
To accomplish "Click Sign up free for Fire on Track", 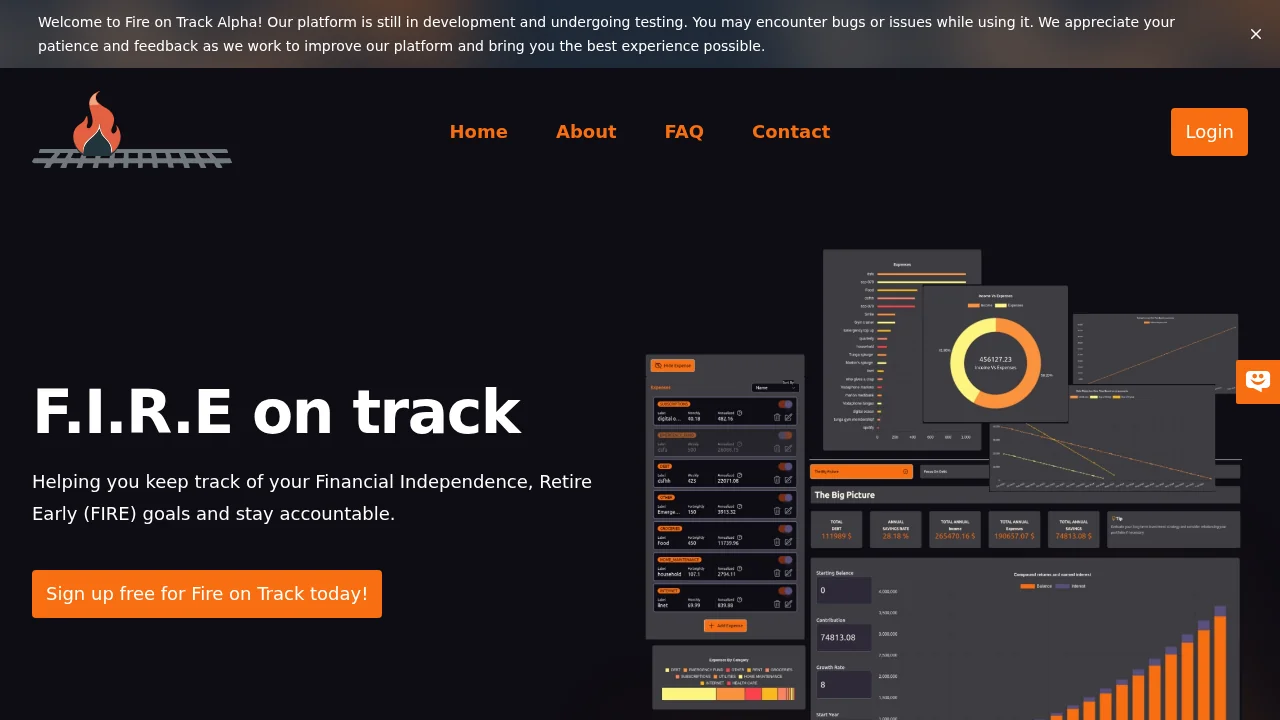I will [x=206, y=593].
